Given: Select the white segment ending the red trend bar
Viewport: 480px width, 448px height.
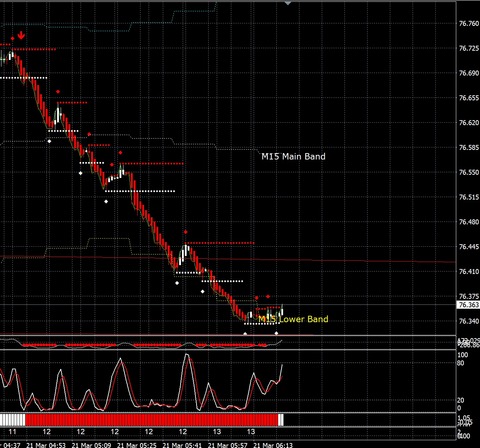Looking at the screenshot, I should pyautogui.click(x=281, y=420).
